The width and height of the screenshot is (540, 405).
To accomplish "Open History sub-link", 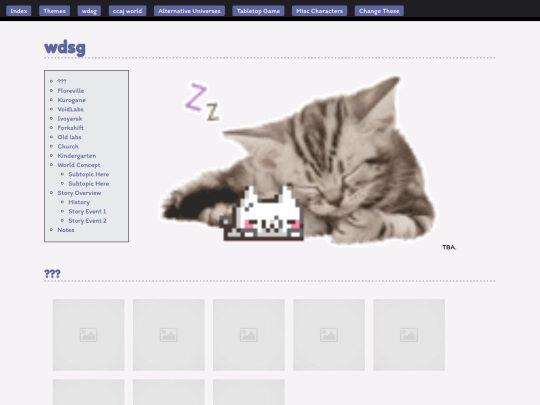I will 79,202.
